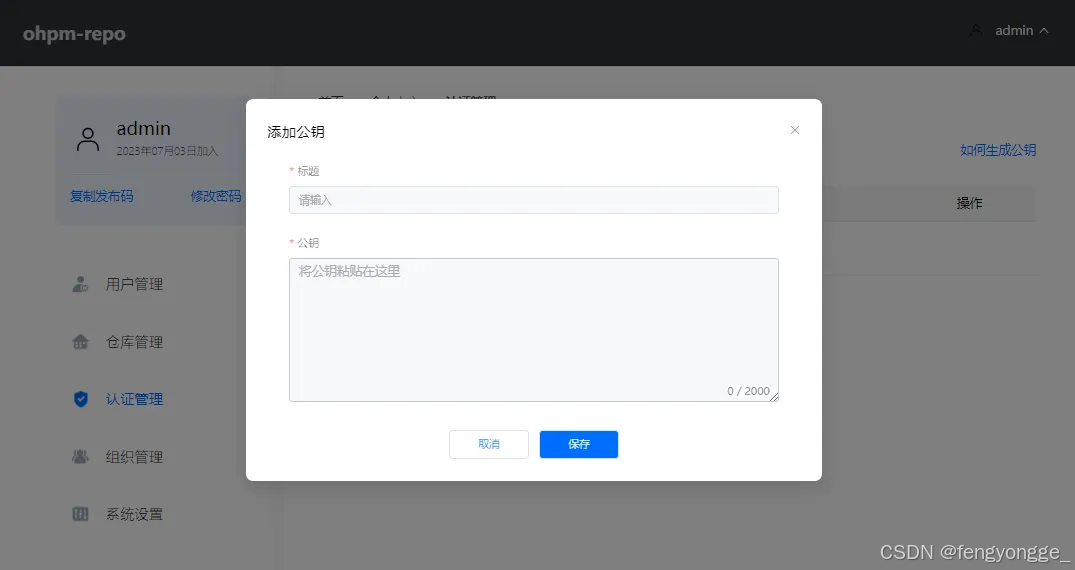This screenshot has width=1075, height=570.
Task: Click the 认证管理 shield icon
Action: (80, 399)
